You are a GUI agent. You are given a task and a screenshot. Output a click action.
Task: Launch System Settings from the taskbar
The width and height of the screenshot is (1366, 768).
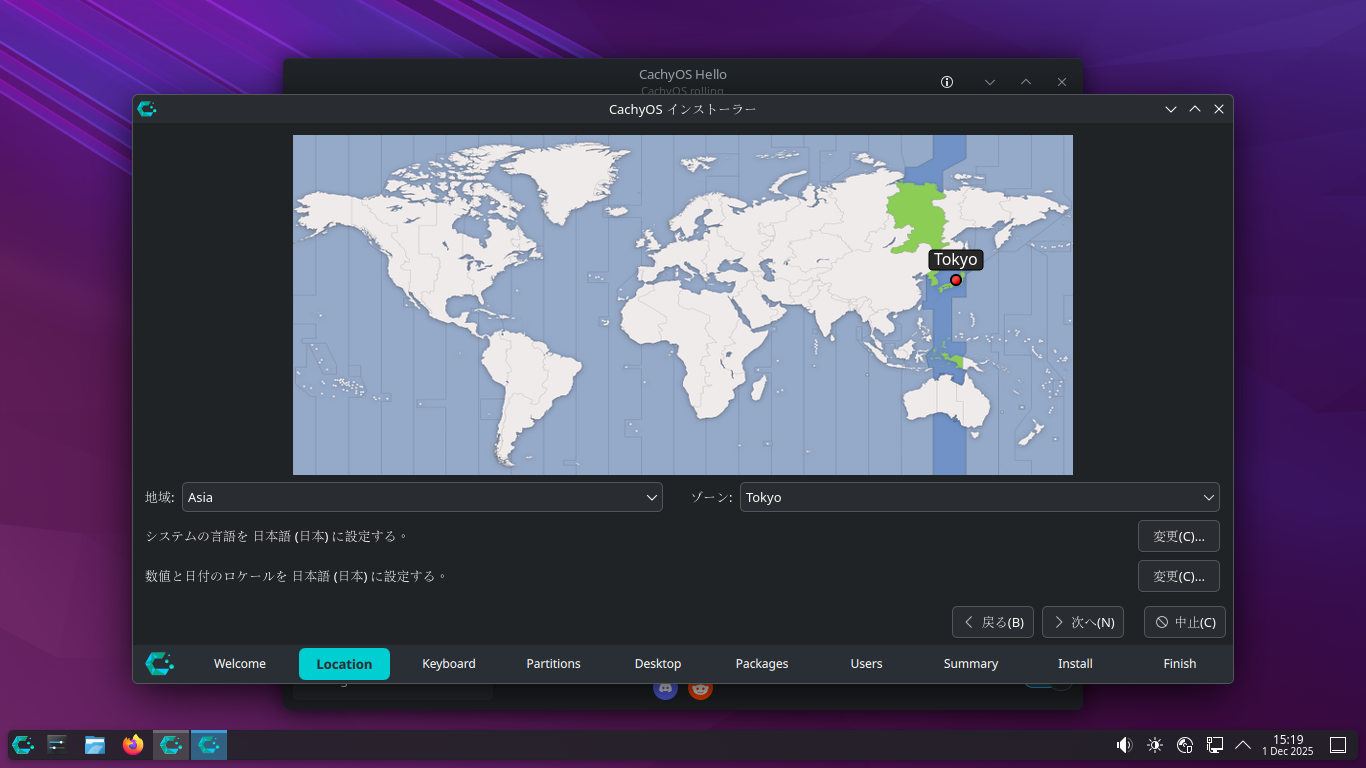pyautogui.click(x=57, y=744)
